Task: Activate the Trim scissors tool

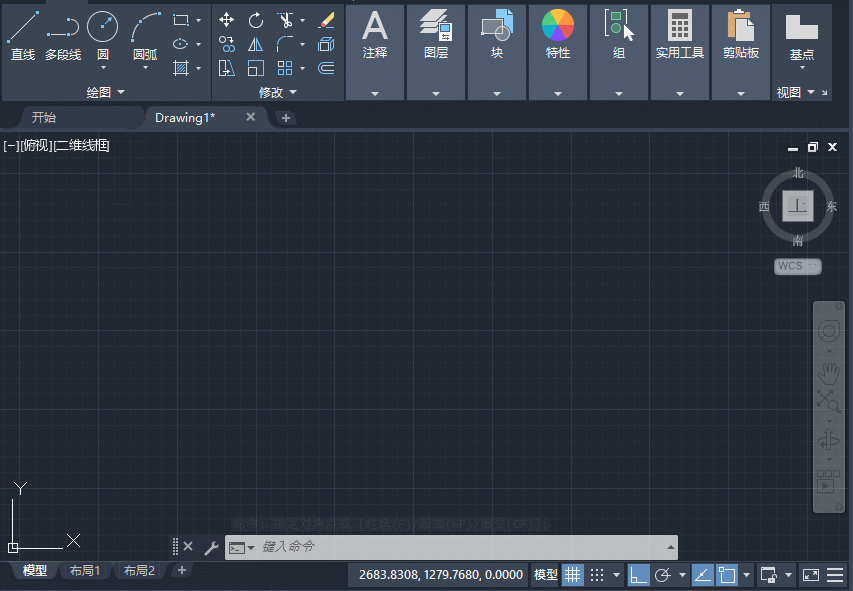Action: click(x=285, y=21)
